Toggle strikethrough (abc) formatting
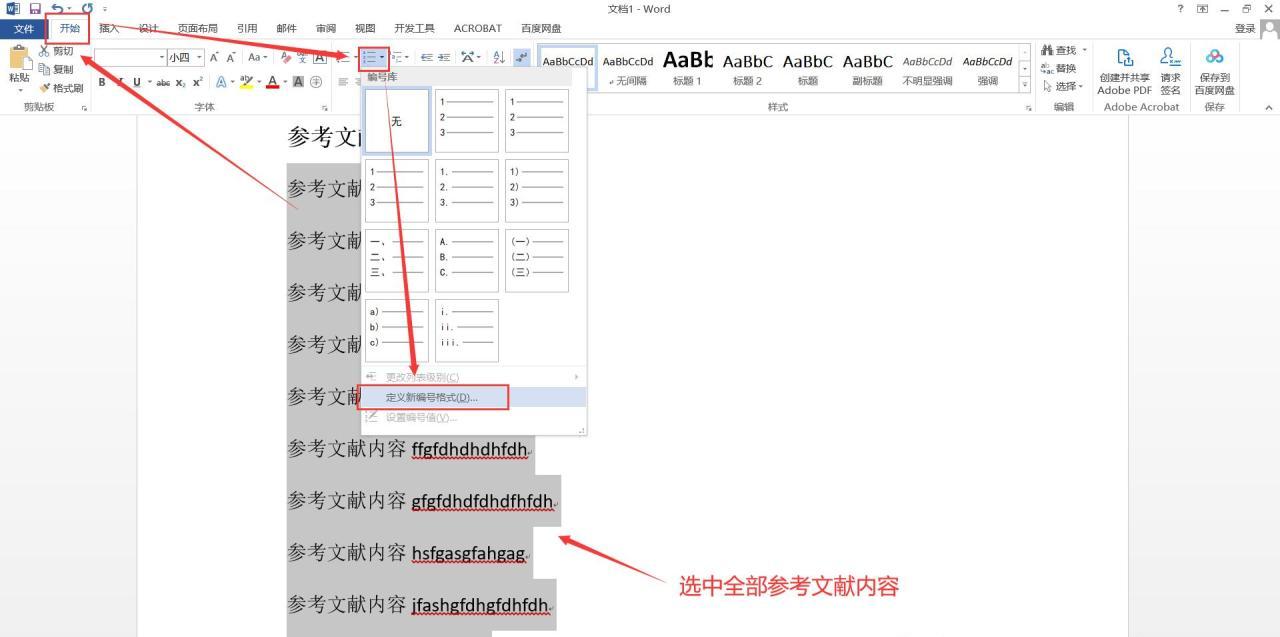Viewport: 1280px width, 637px height. pos(163,82)
